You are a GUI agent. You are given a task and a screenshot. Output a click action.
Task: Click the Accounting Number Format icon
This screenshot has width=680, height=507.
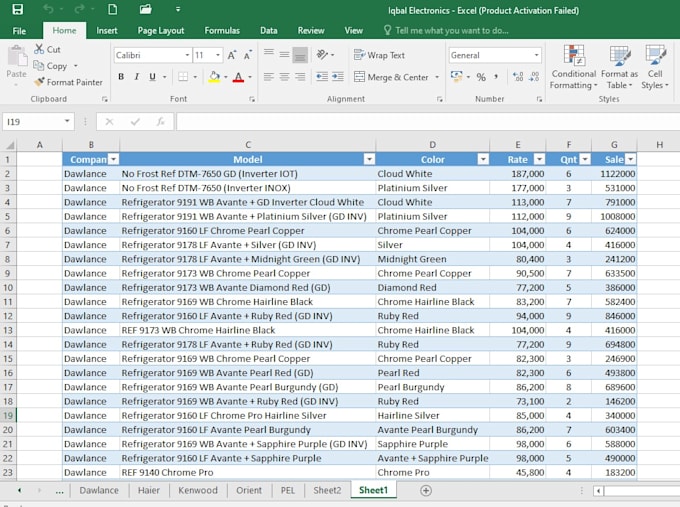[x=456, y=77]
